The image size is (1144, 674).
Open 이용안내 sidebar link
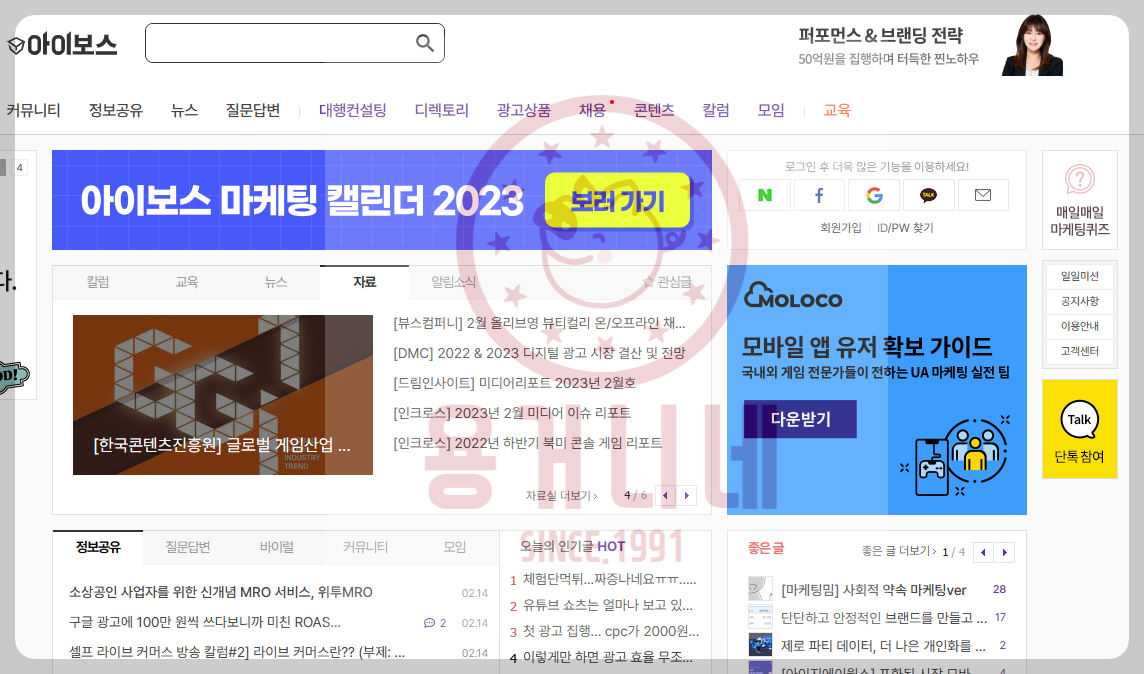coord(1080,326)
